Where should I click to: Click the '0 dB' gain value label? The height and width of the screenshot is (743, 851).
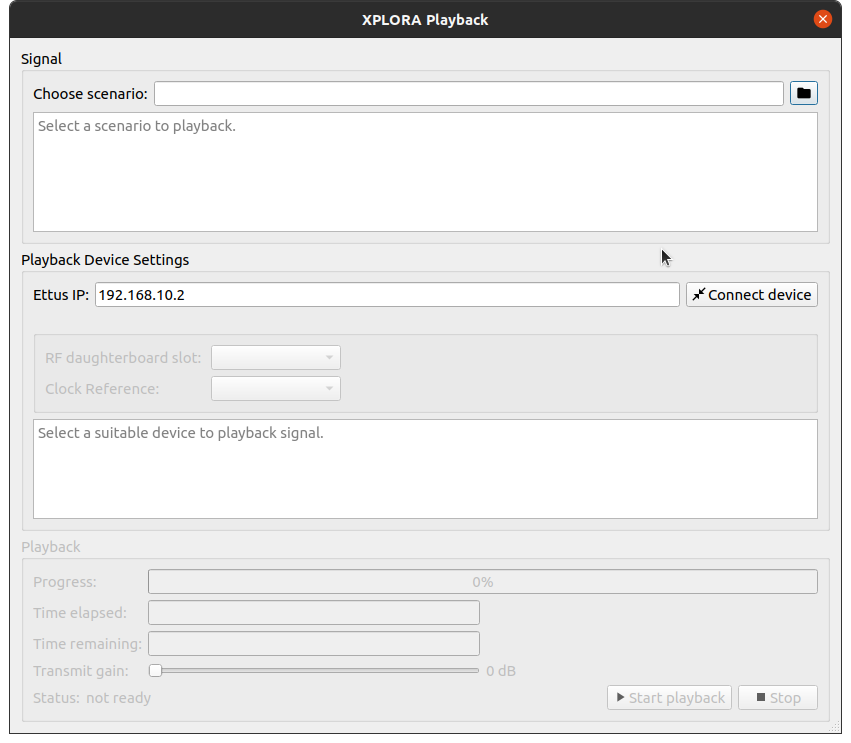(x=501, y=671)
